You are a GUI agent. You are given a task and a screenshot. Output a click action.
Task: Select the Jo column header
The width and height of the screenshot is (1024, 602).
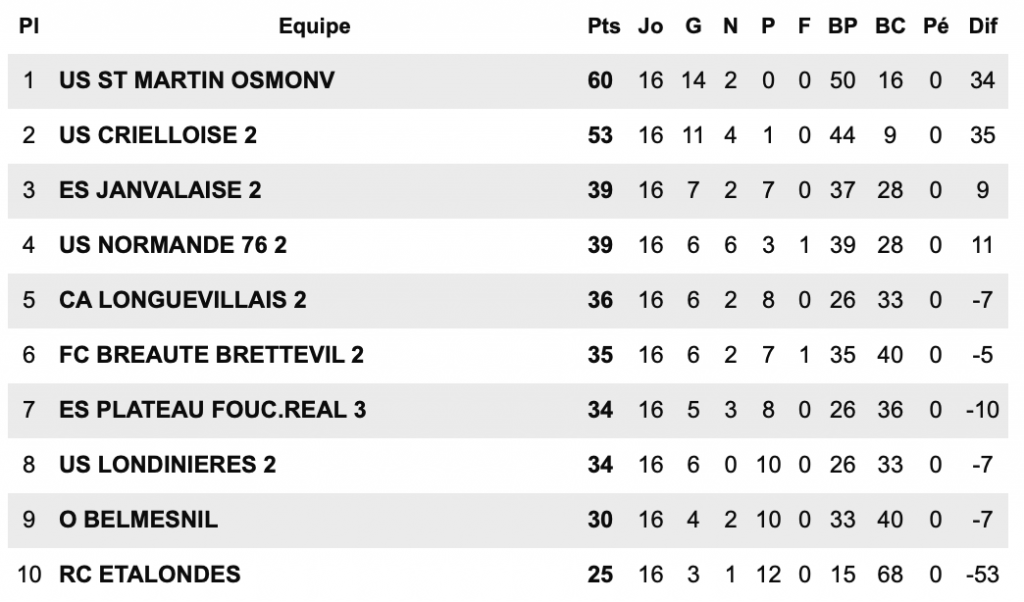point(650,26)
